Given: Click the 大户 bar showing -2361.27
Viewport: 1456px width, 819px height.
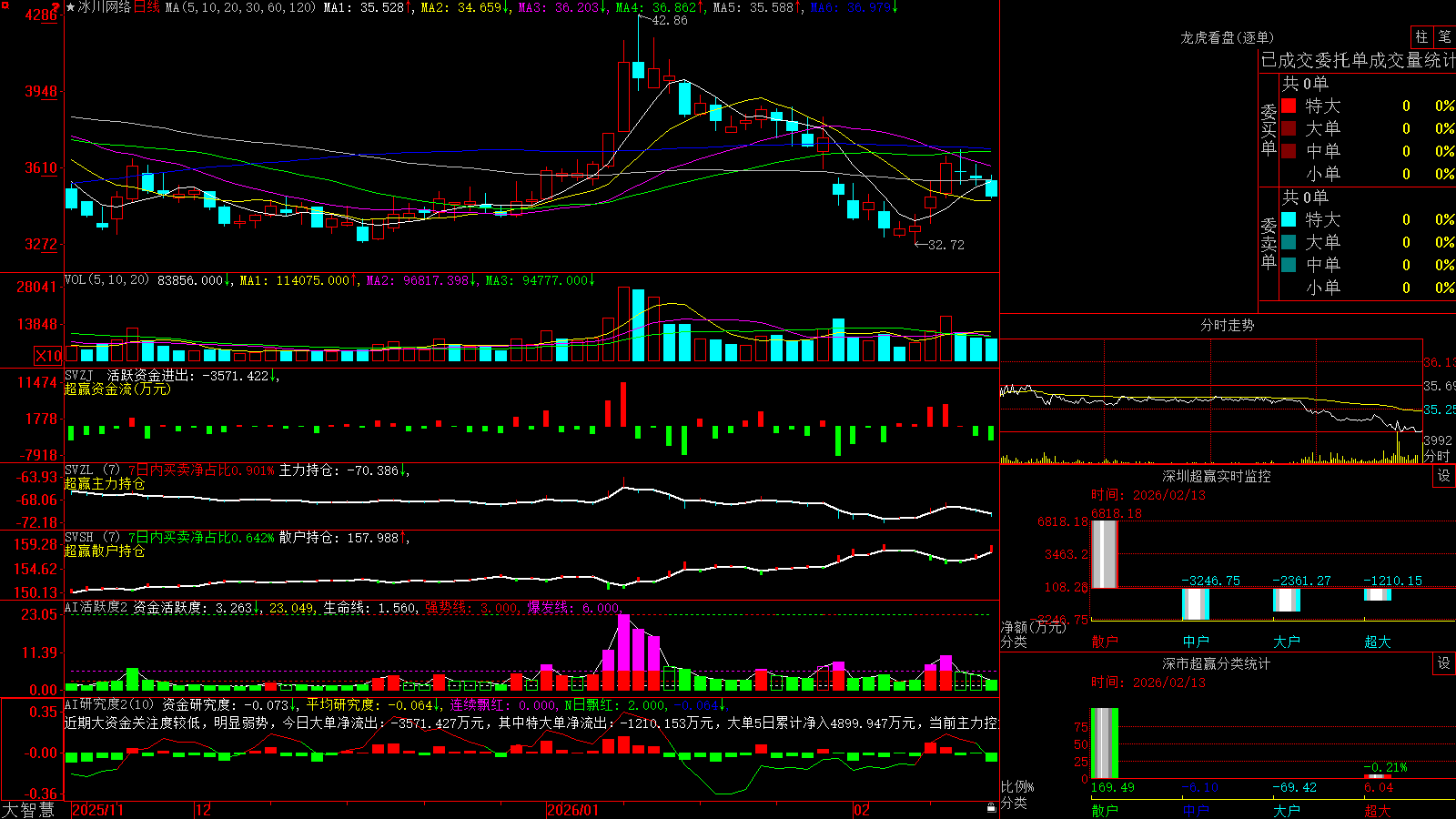Looking at the screenshot, I should pyautogui.click(x=1286, y=601).
